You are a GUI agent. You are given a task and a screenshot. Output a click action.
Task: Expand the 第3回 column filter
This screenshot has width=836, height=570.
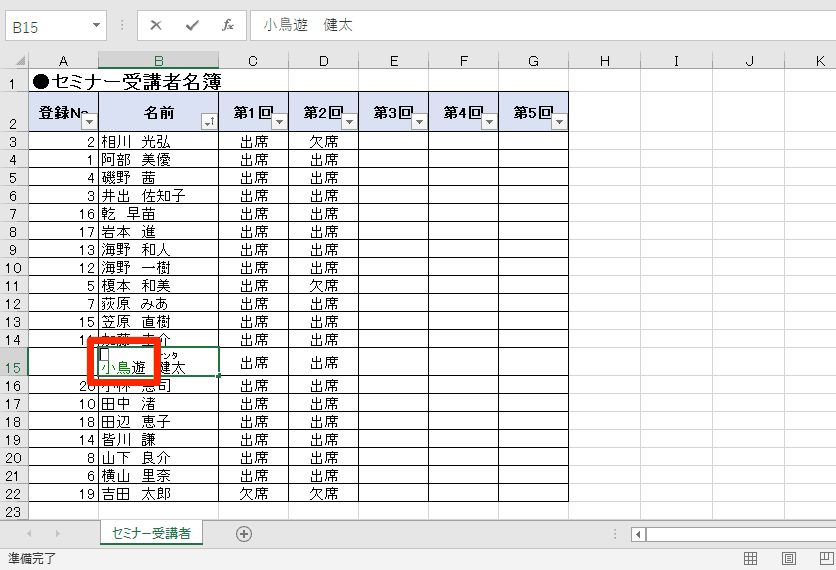click(418, 122)
